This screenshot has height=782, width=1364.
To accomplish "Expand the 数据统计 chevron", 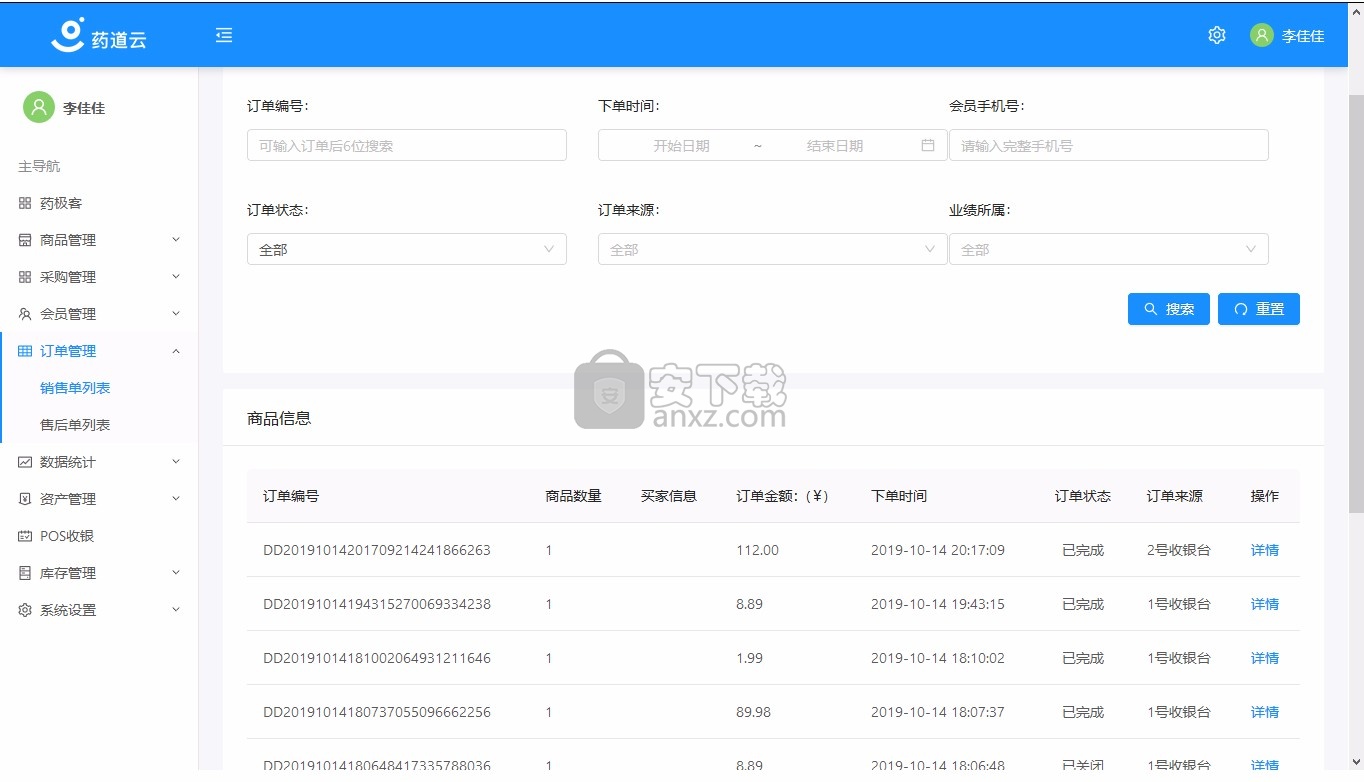I will point(176,461).
